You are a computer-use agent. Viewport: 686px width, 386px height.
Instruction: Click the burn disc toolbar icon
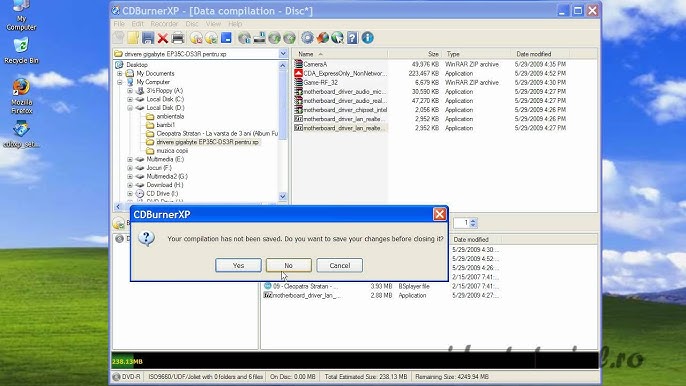coord(211,38)
